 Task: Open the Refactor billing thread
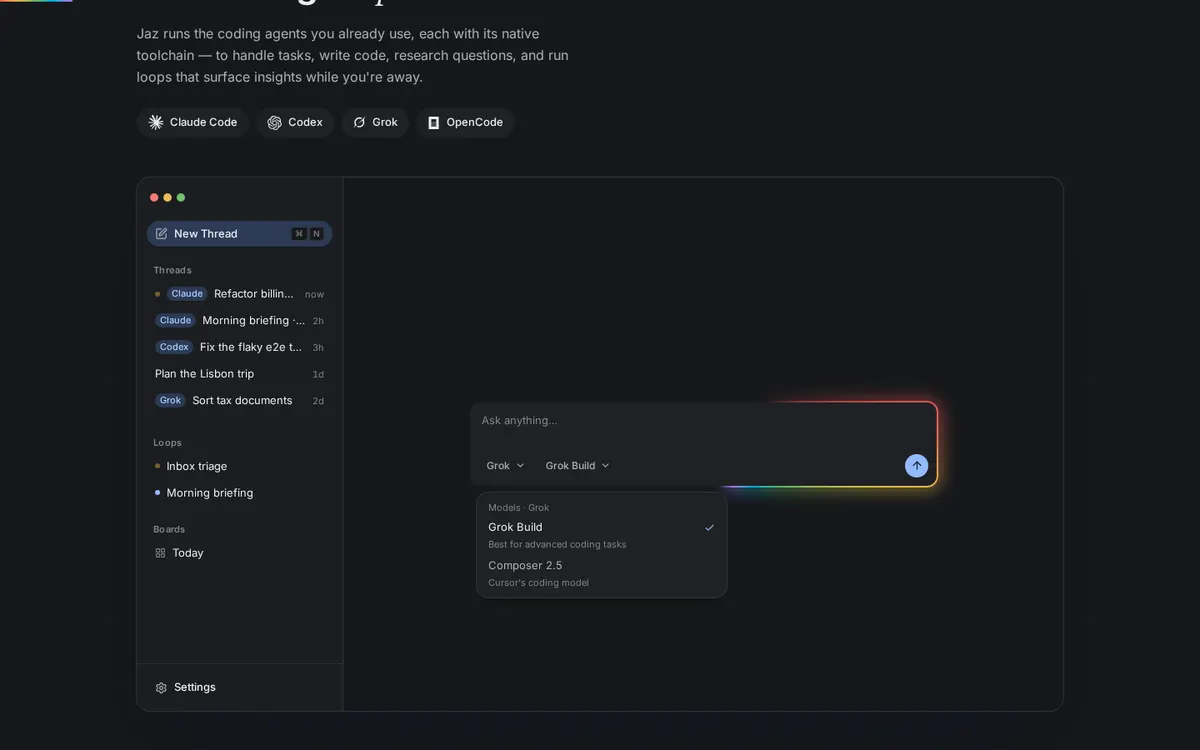239,294
